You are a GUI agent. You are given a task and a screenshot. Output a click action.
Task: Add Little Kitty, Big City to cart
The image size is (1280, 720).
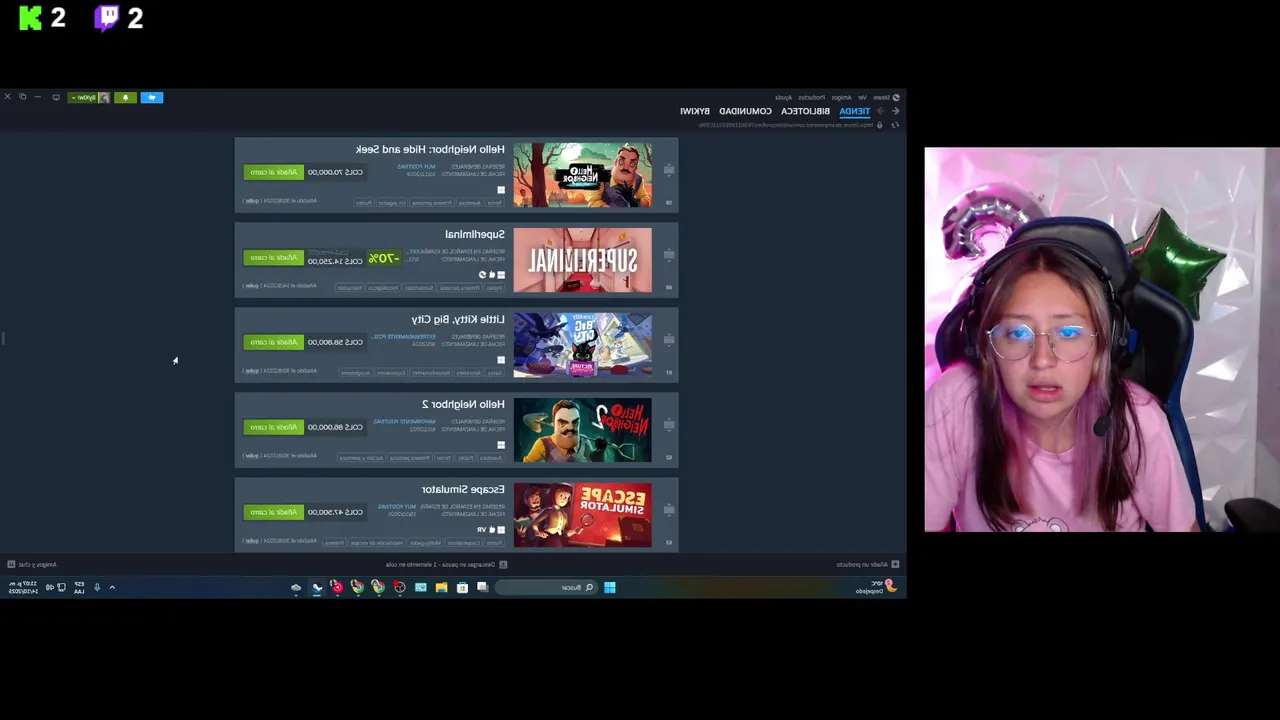coord(273,342)
